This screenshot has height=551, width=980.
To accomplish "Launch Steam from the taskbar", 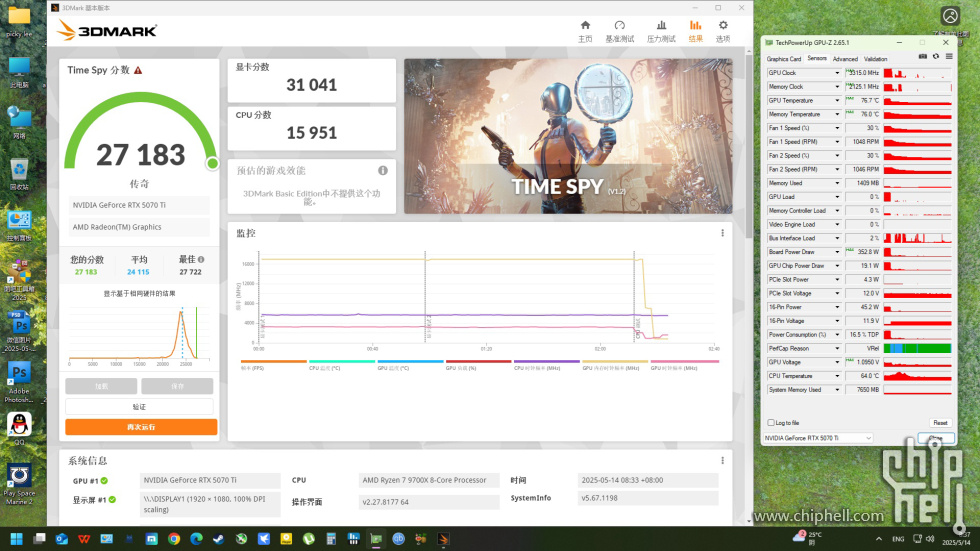I will (x=218, y=539).
